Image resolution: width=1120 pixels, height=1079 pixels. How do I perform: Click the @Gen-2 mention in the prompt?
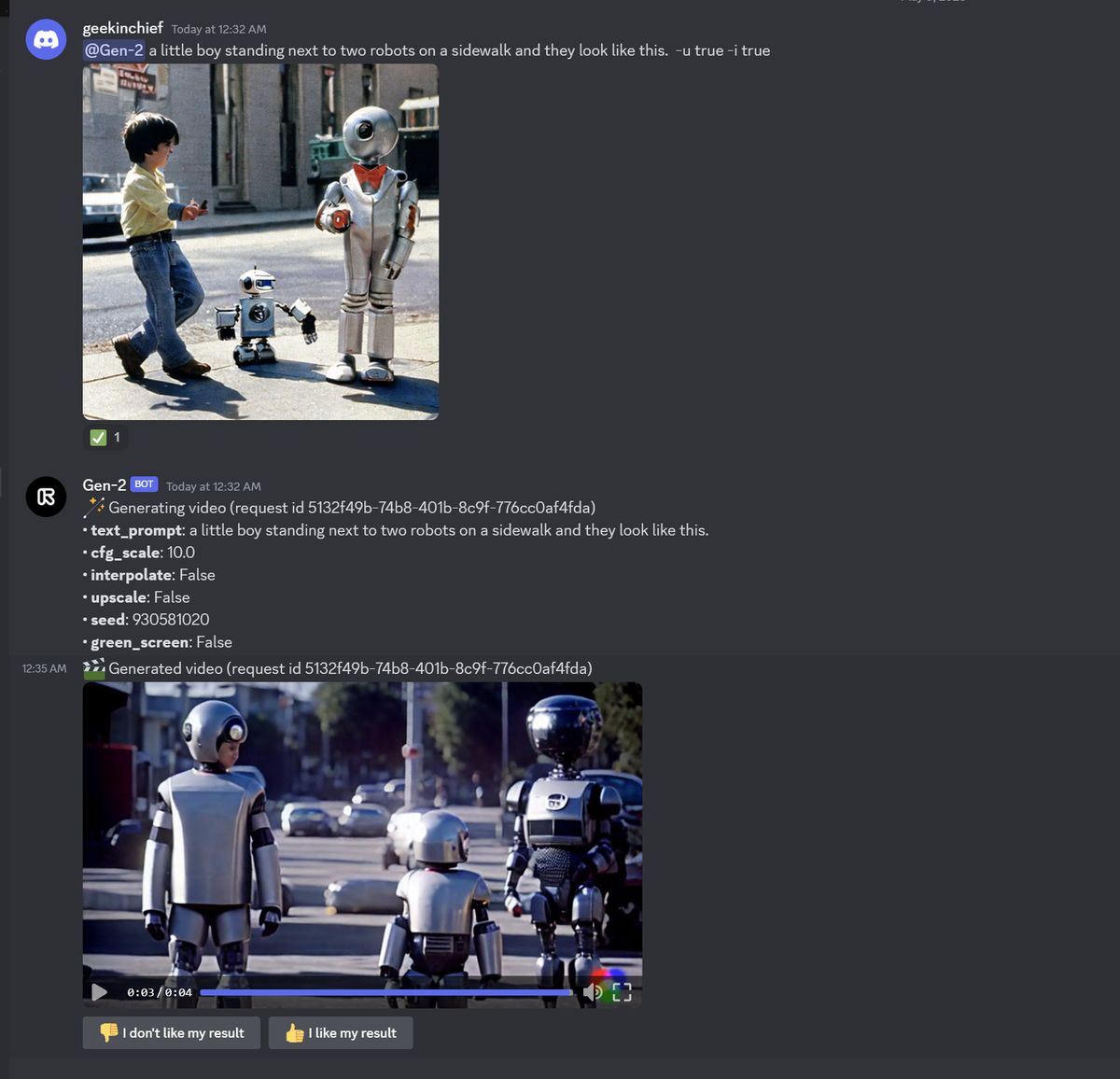pyautogui.click(x=115, y=50)
